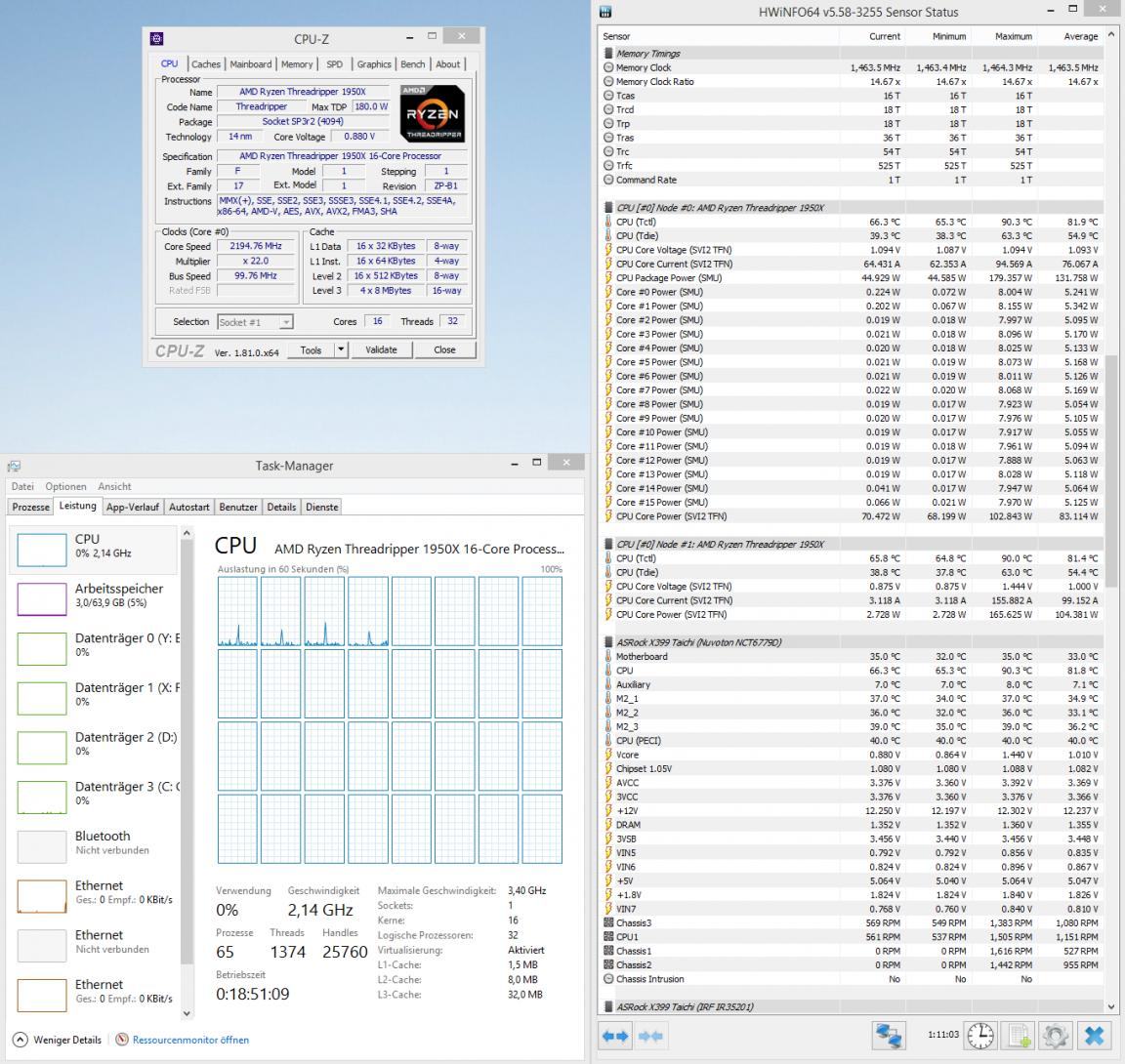Open the Datei menu in Task-Manager
The image size is (1125, 1064).
(x=22, y=486)
